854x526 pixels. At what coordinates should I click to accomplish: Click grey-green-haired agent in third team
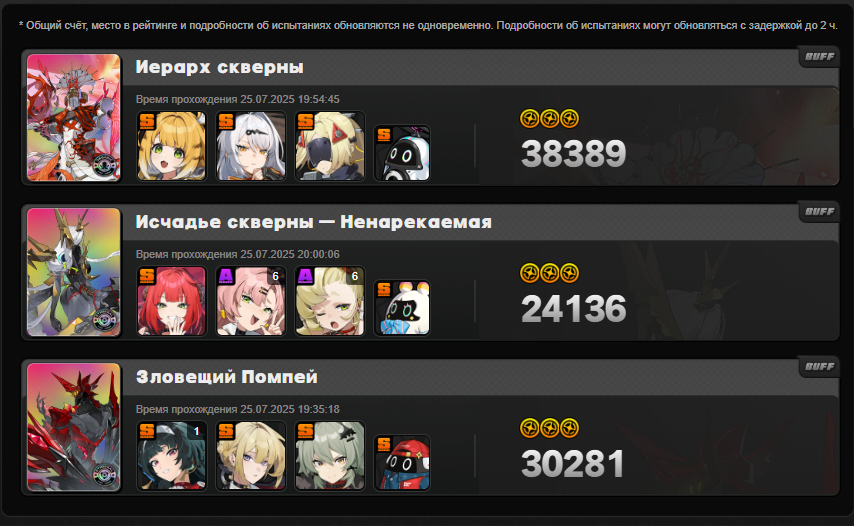tap(330, 455)
